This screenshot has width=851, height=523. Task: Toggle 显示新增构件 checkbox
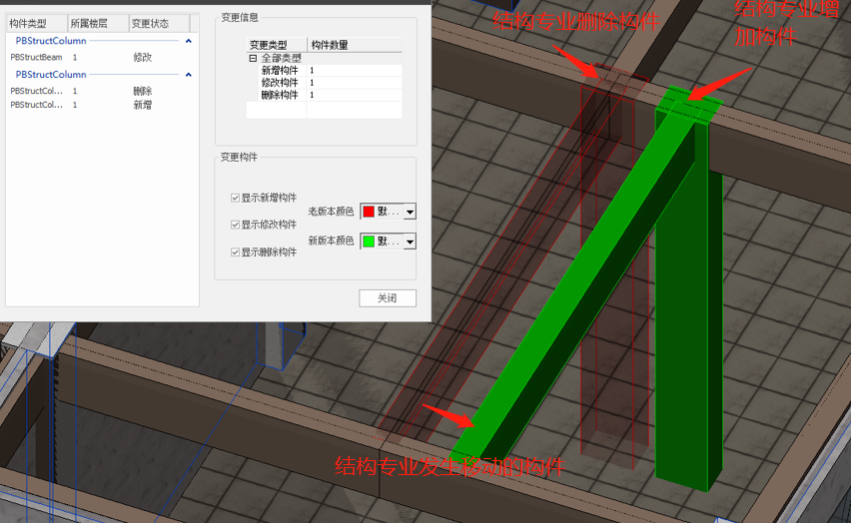point(235,197)
